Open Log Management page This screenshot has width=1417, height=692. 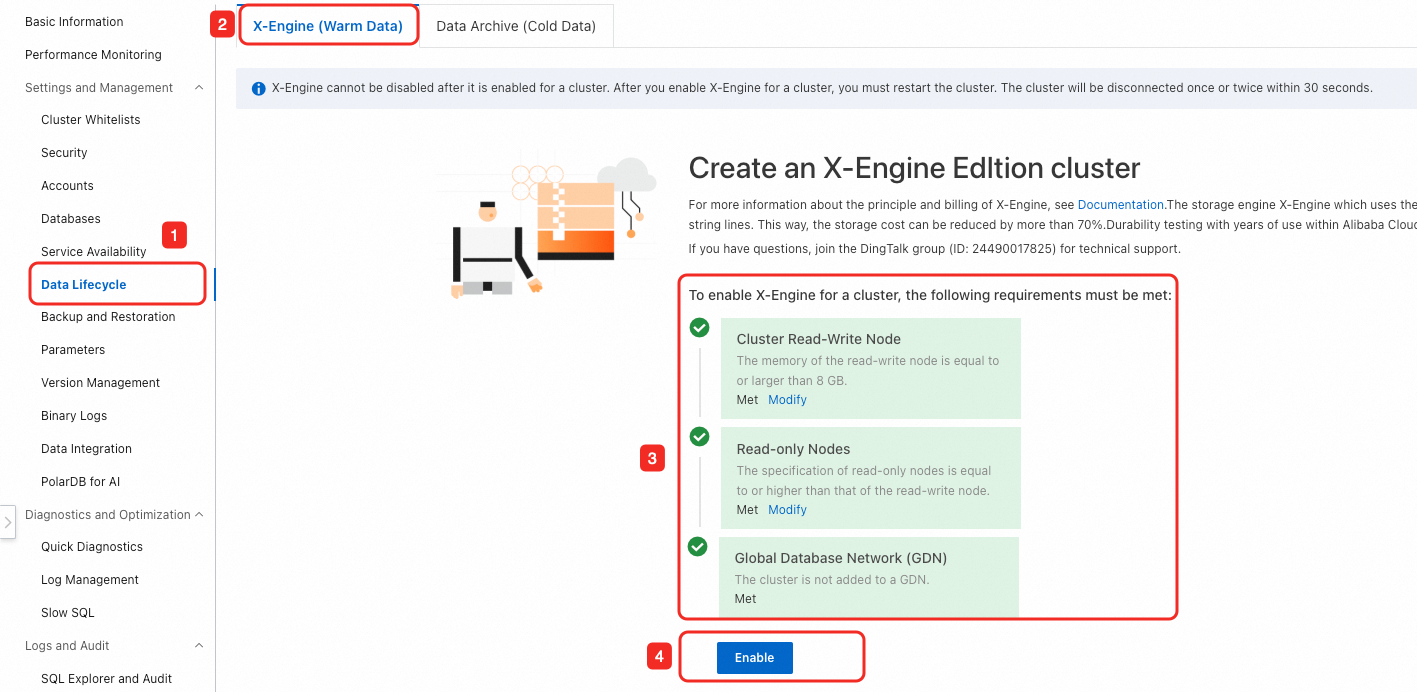(90, 580)
